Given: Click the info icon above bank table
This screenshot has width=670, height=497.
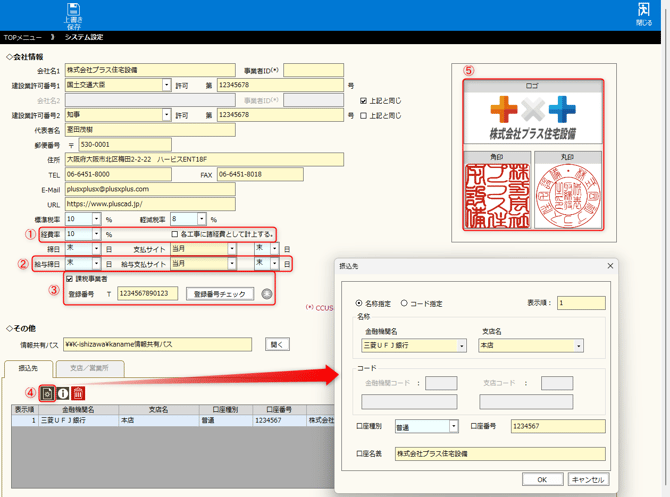Looking at the screenshot, I should pyautogui.click(x=62, y=393).
